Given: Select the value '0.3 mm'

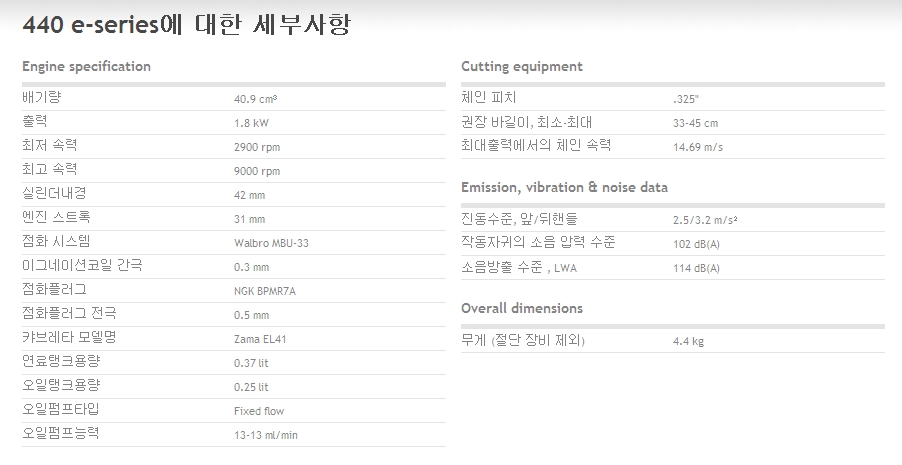Looking at the screenshot, I should tap(251, 268).
